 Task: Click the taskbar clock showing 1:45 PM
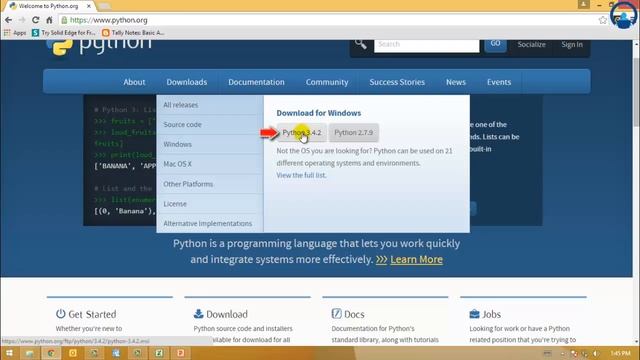click(620, 353)
